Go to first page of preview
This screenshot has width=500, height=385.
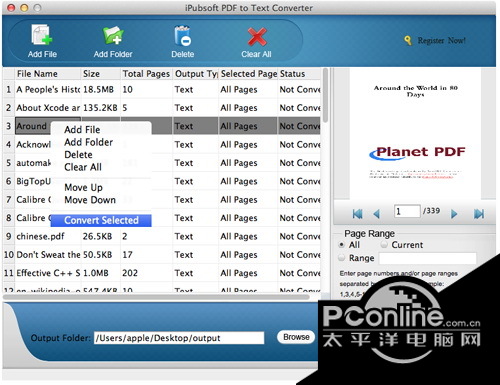pyautogui.click(x=357, y=214)
